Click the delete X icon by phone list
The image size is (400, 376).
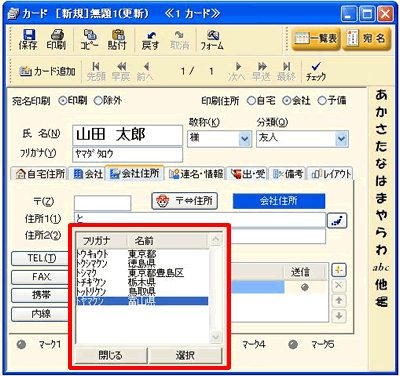click(339, 286)
